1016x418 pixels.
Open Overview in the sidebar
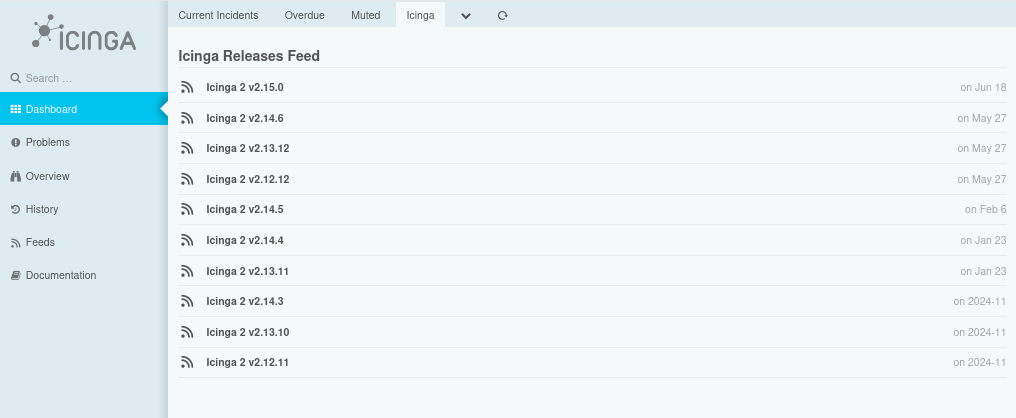tap(84, 176)
